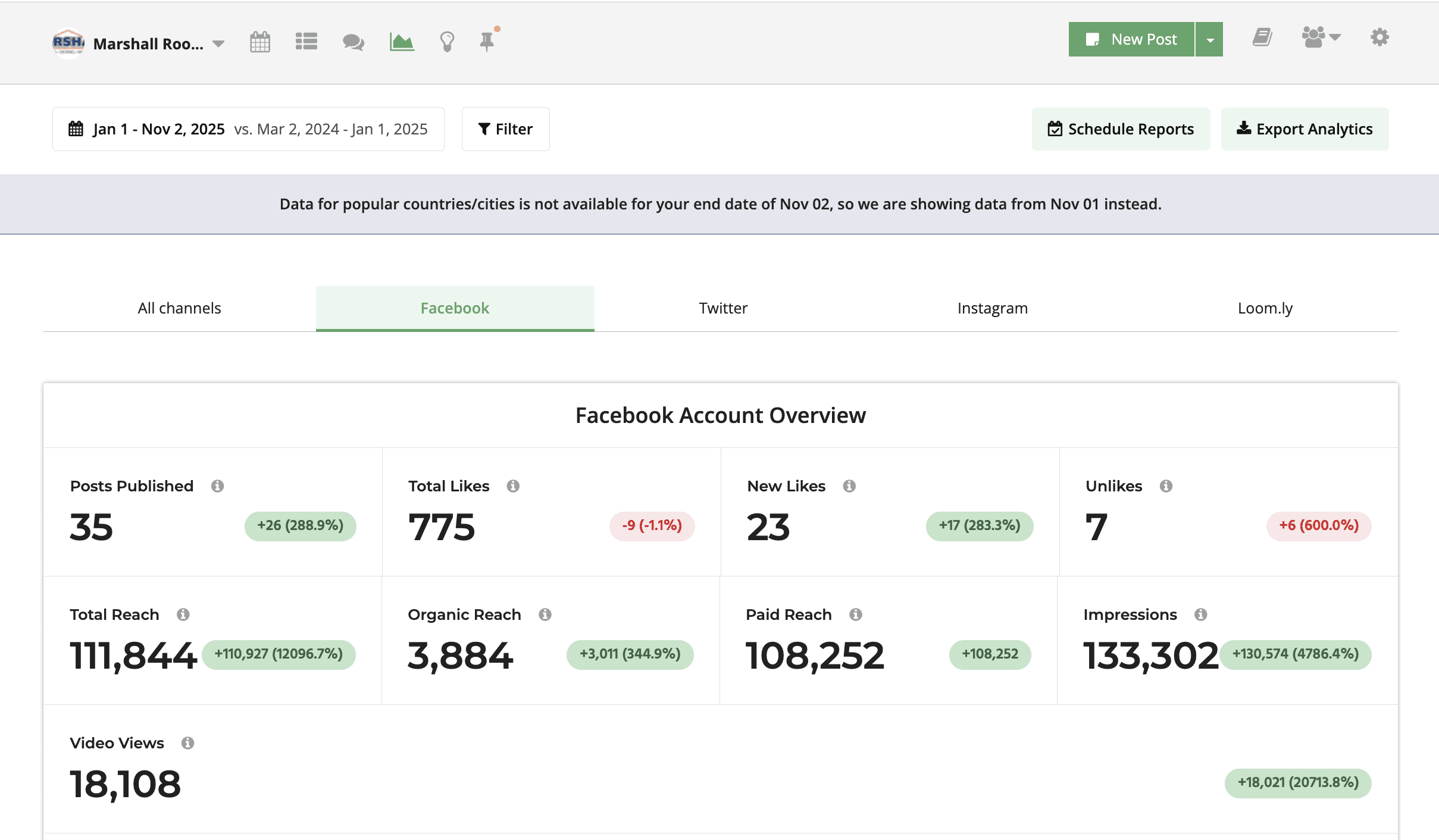Click the New Post button
This screenshot has width=1439, height=840.
[1131, 40]
